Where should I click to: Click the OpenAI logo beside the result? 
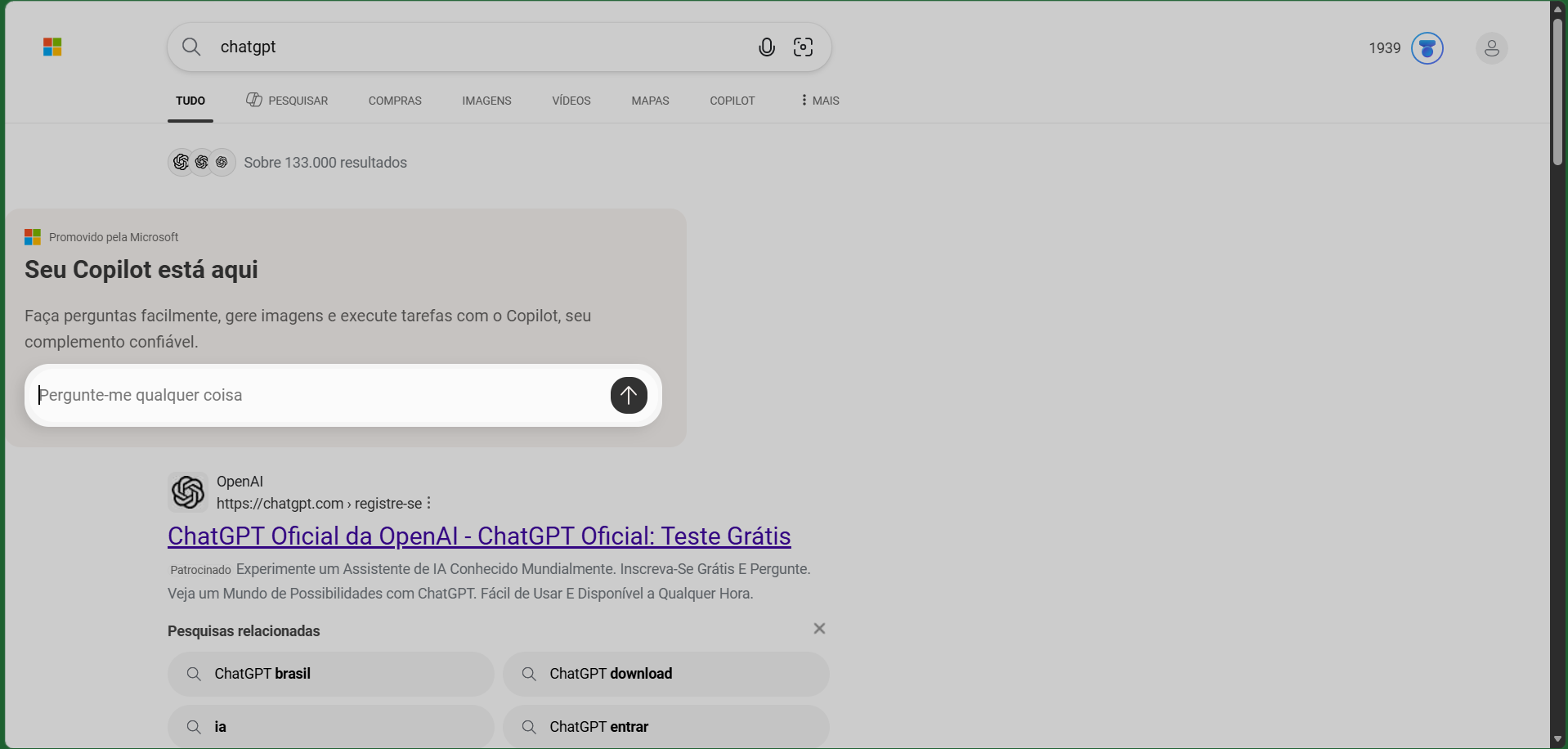click(188, 492)
